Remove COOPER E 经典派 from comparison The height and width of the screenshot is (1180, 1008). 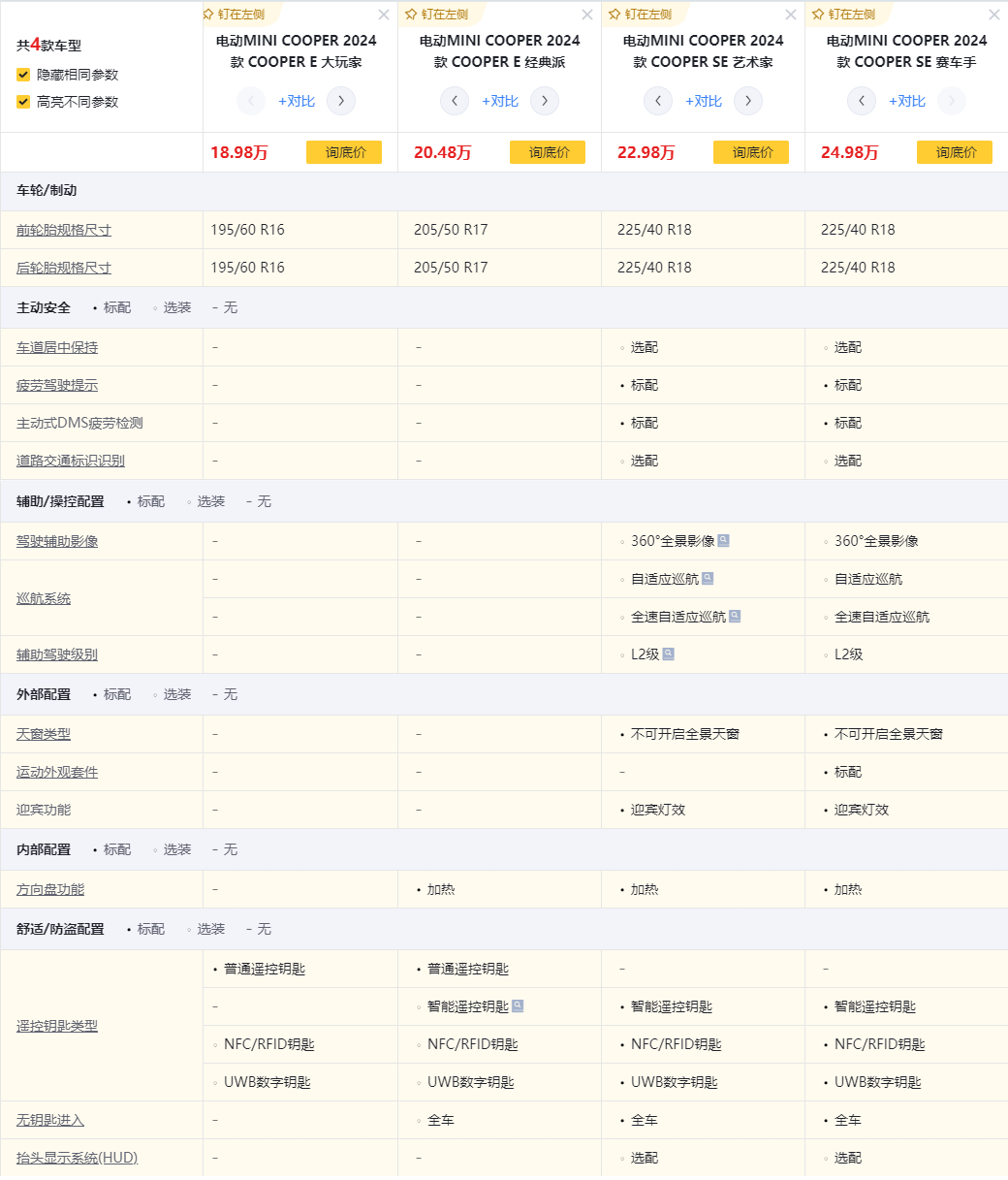pos(586,15)
